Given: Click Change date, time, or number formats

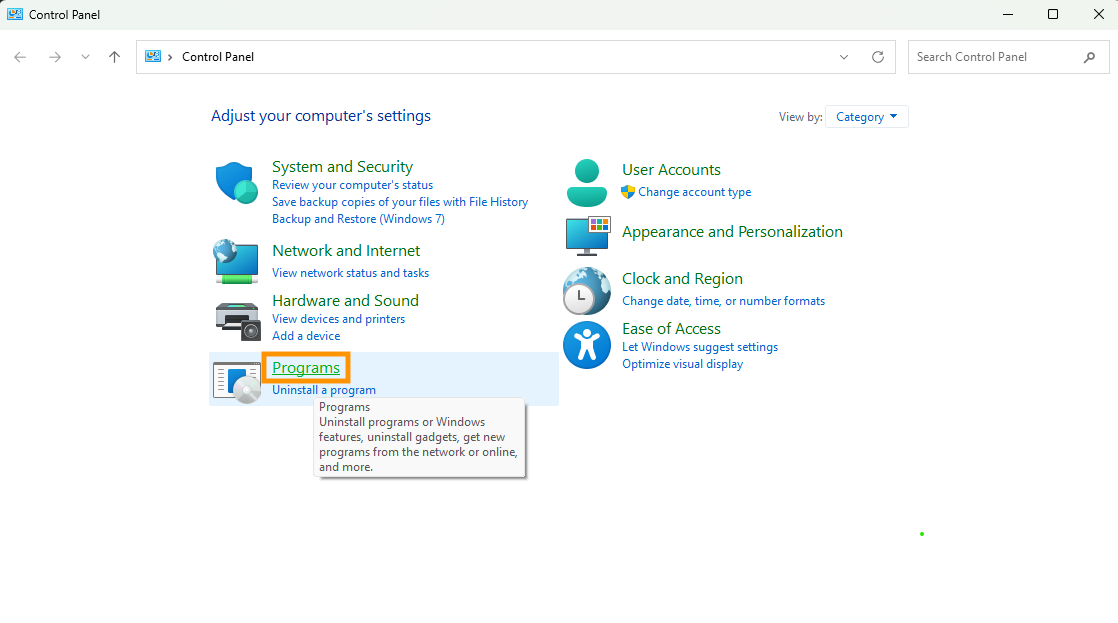Looking at the screenshot, I should 723,301.
